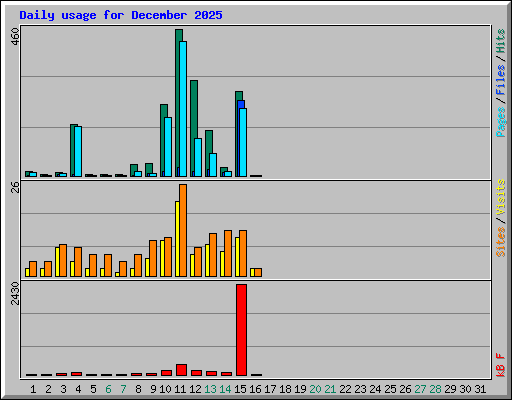Click the cyan pages bar for day 11

pos(183,109)
